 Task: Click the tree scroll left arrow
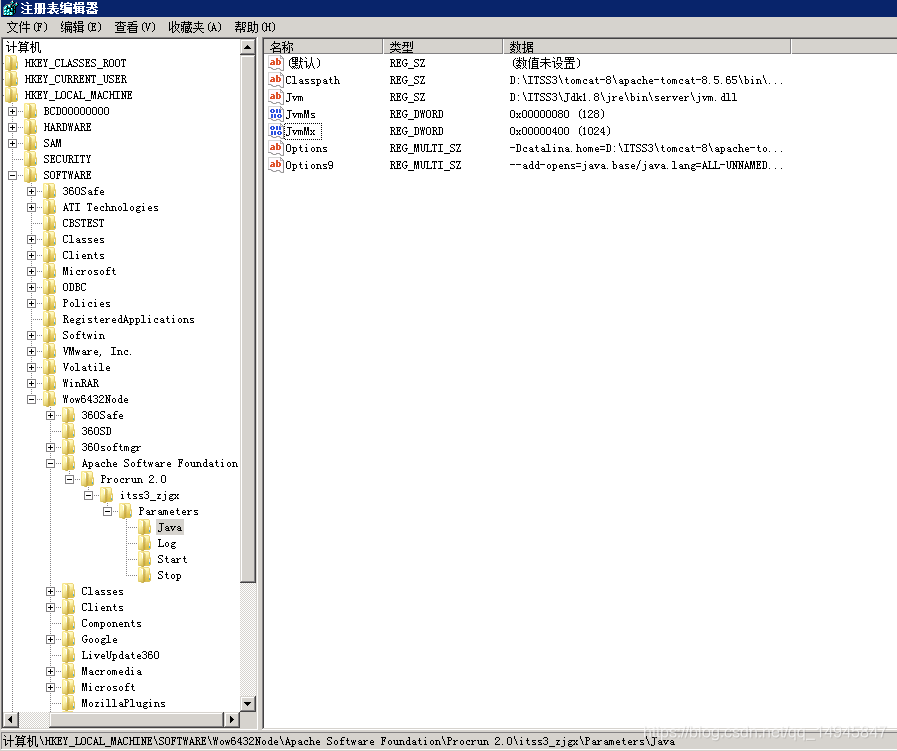11,719
